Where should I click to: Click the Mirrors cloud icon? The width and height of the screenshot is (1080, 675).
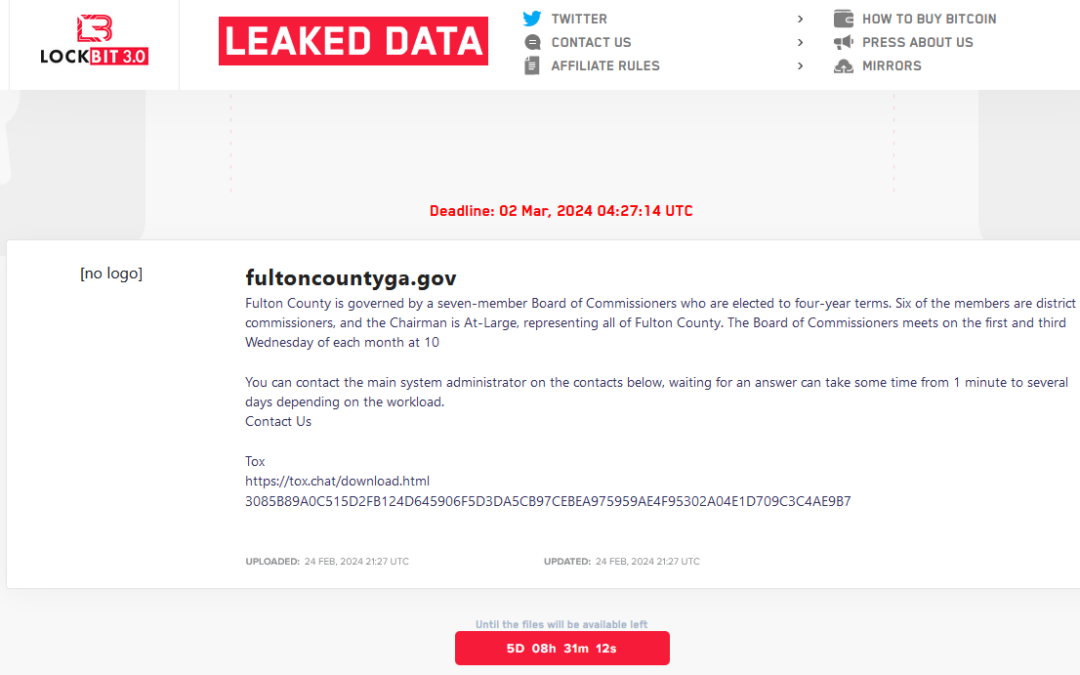(843, 66)
